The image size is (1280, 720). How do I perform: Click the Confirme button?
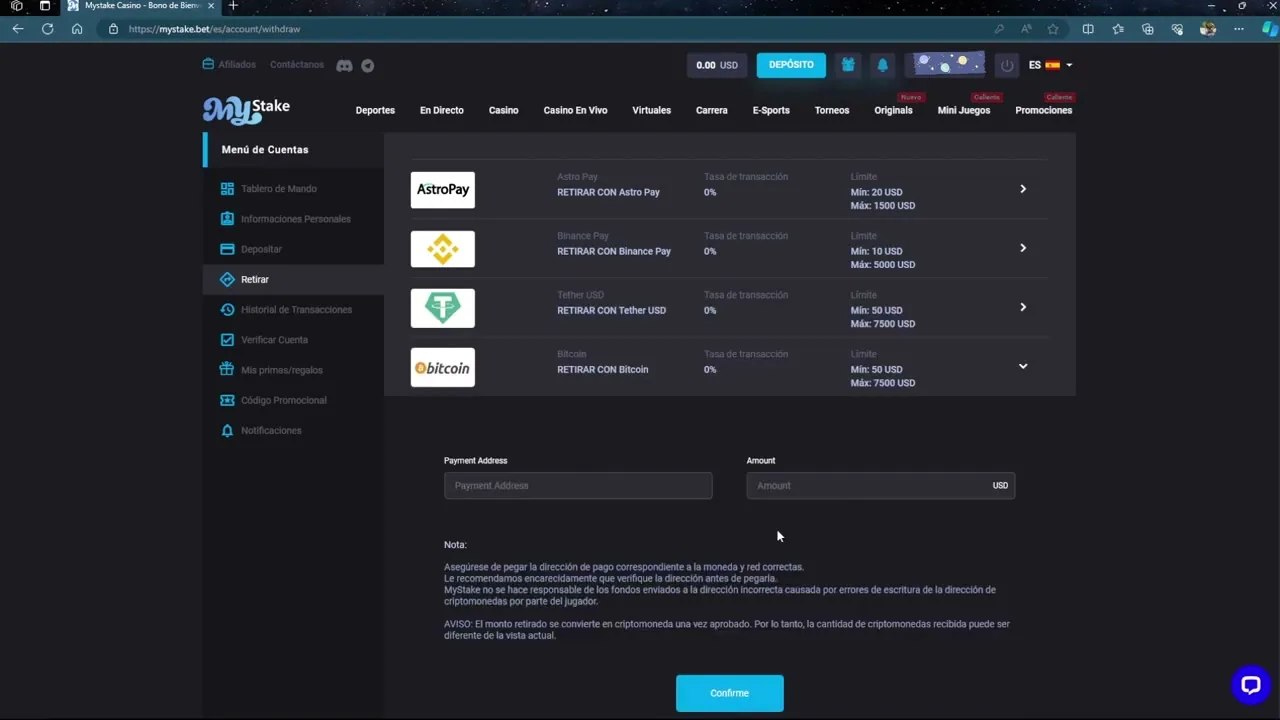730,693
